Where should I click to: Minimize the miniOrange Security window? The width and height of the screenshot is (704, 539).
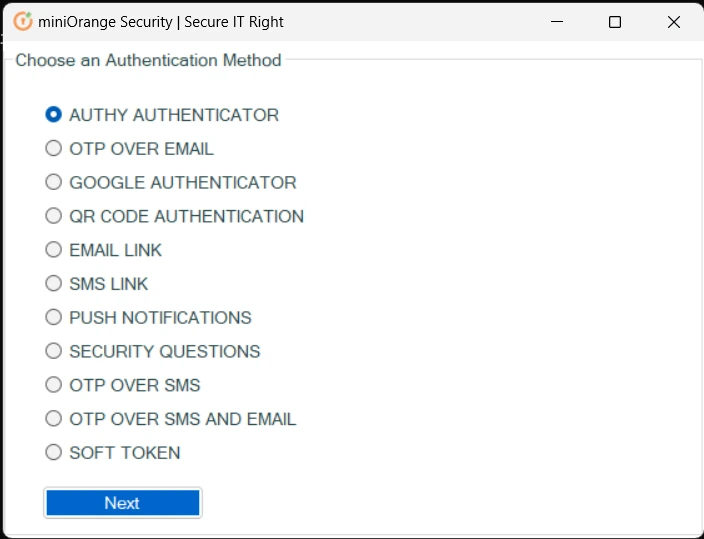[557, 22]
